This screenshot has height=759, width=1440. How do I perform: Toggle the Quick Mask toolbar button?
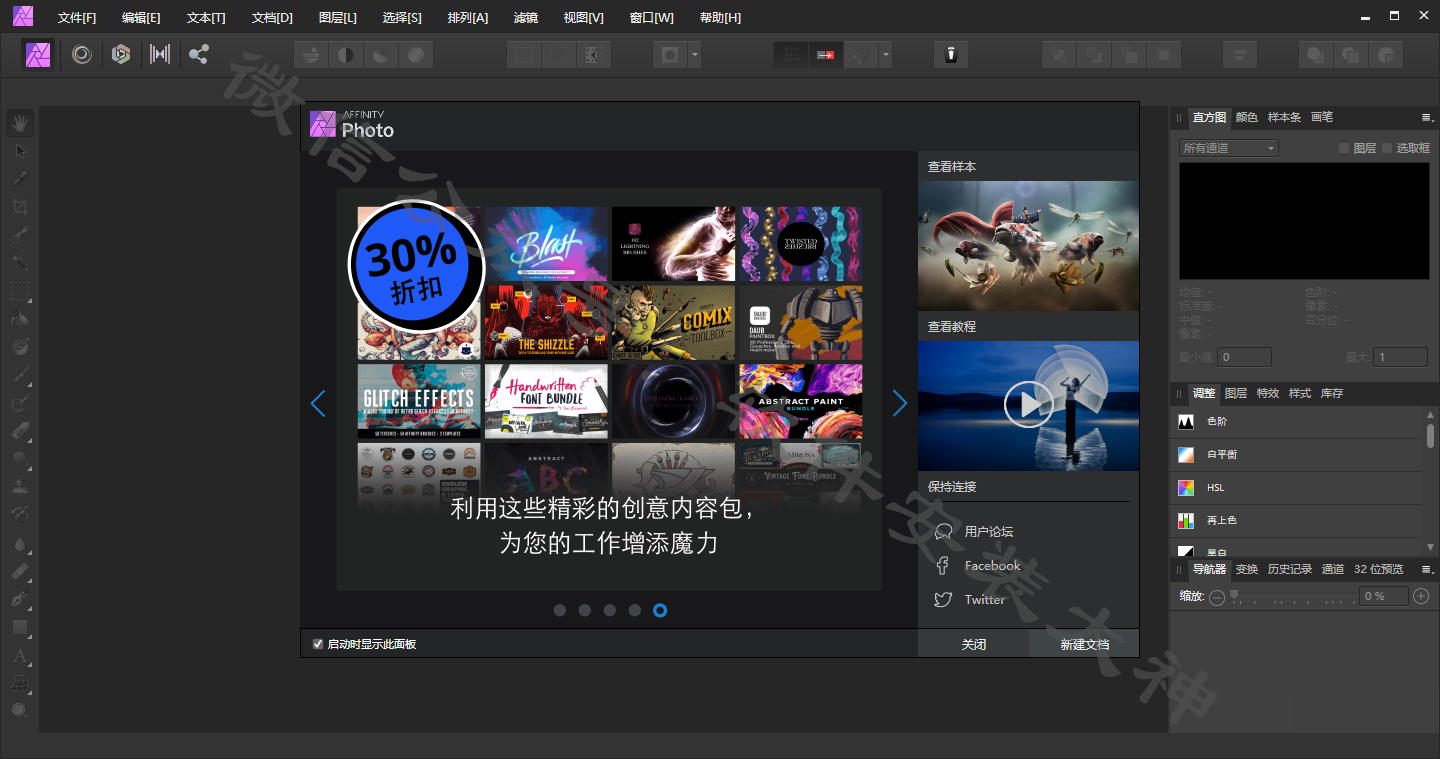(x=670, y=55)
